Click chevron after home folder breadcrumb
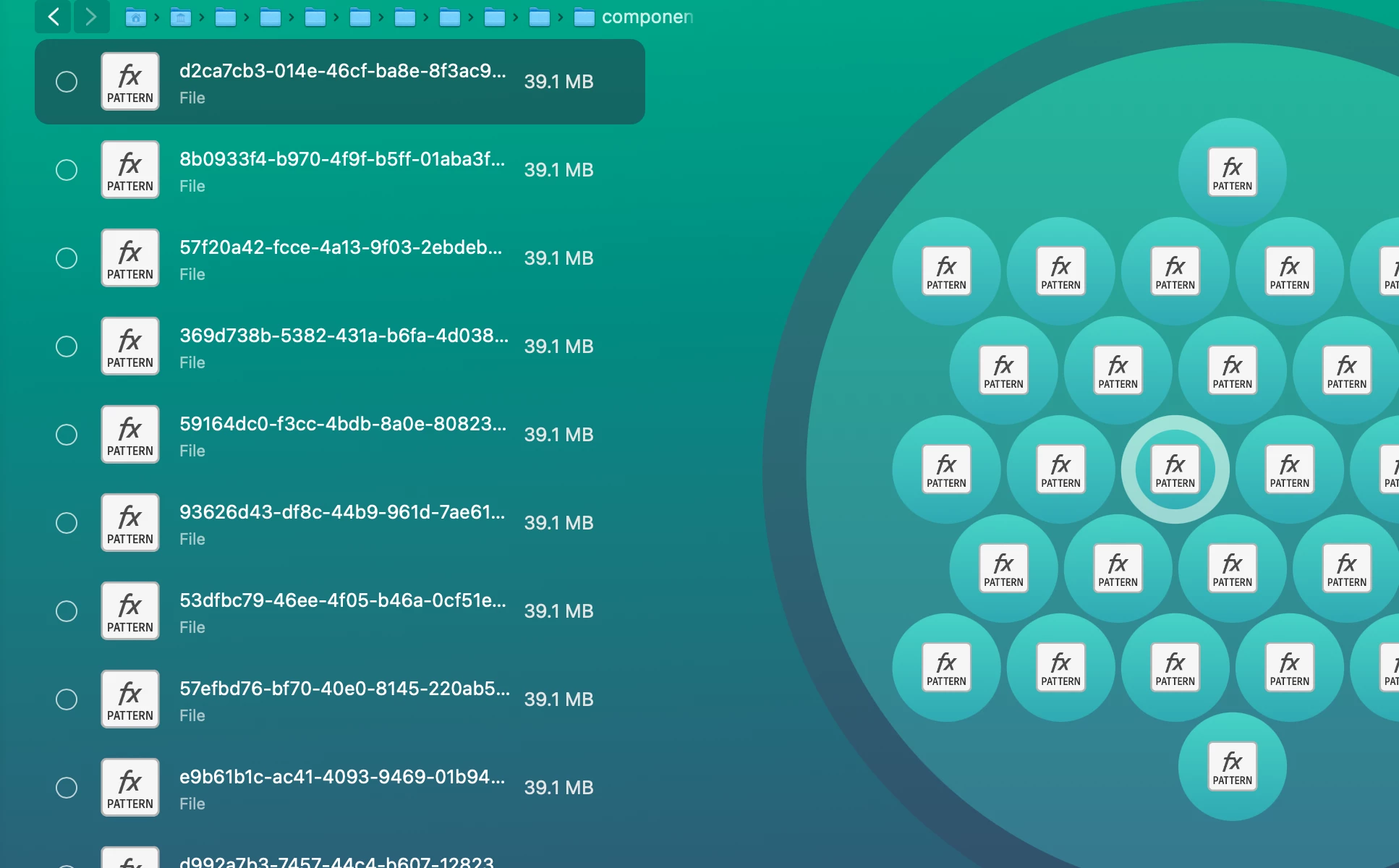This screenshot has height=868, width=1399. tap(157, 17)
